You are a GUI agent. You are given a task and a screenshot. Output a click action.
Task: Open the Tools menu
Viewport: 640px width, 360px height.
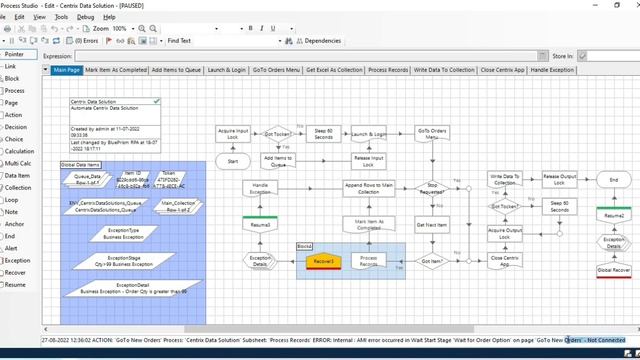pyautogui.click(x=61, y=17)
